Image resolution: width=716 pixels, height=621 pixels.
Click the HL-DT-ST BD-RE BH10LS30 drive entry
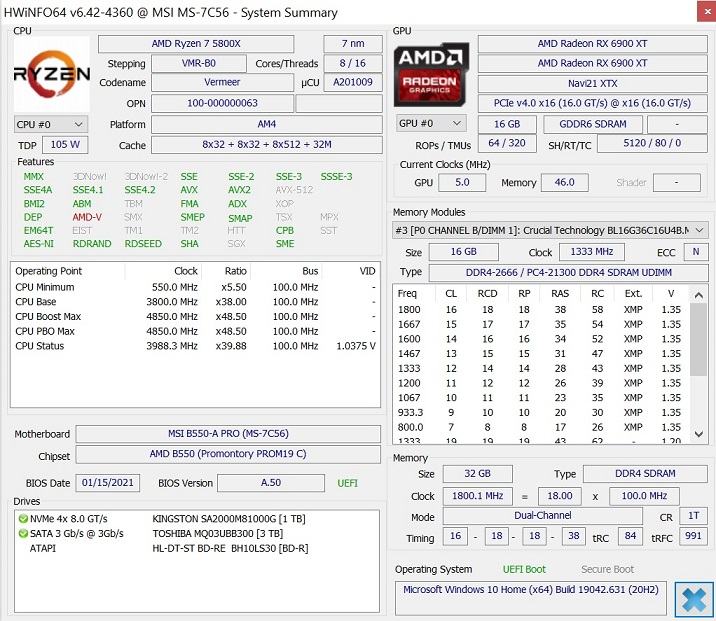point(230,548)
